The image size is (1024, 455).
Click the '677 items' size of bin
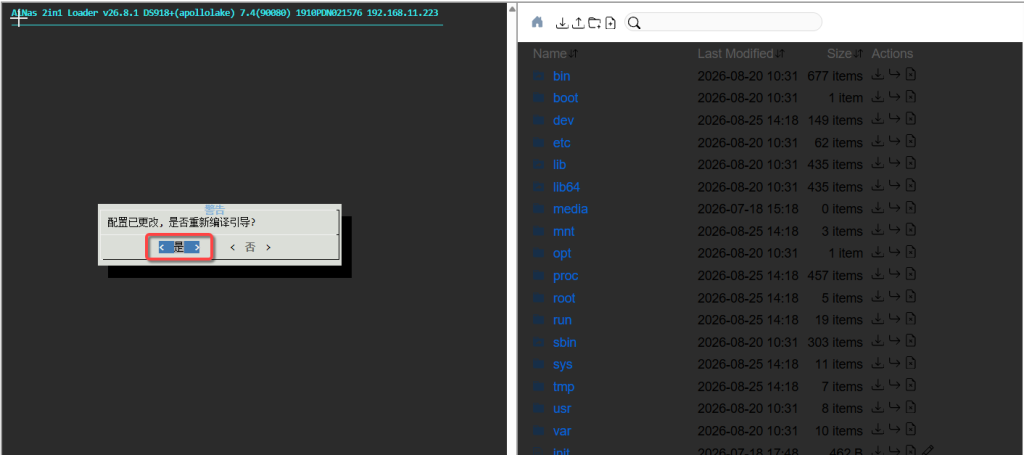click(x=835, y=76)
